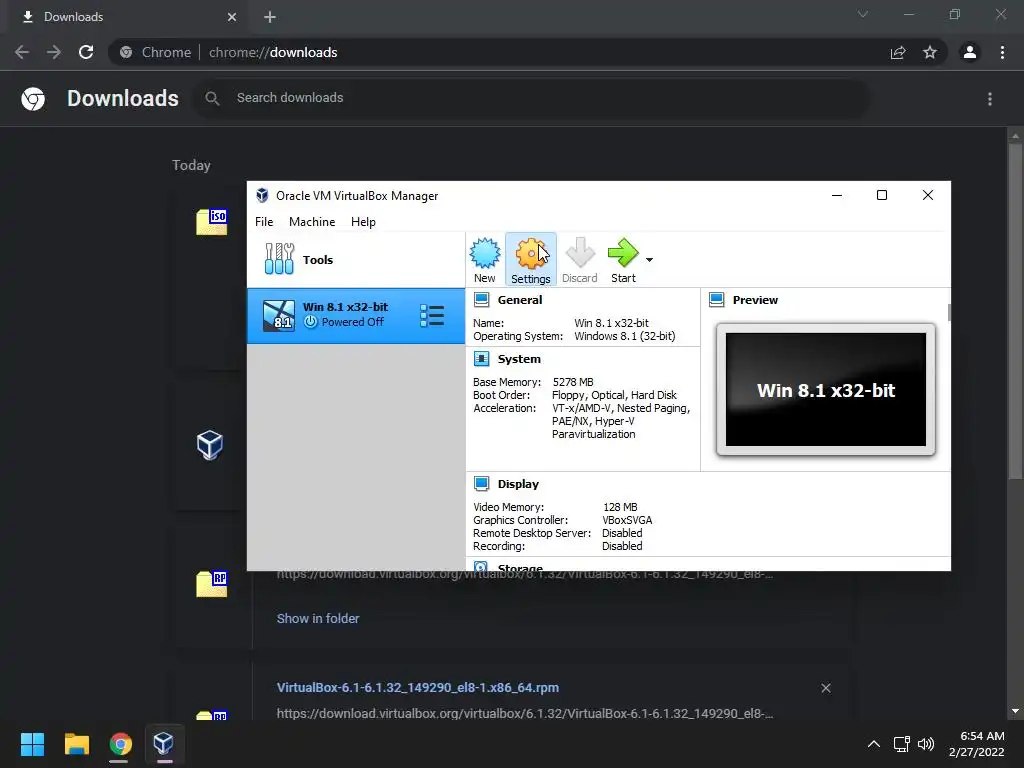This screenshot has height=768, width=1024.
Task: Click the System section chip icon
Action: pyautogui.click(x=481, y=359)
